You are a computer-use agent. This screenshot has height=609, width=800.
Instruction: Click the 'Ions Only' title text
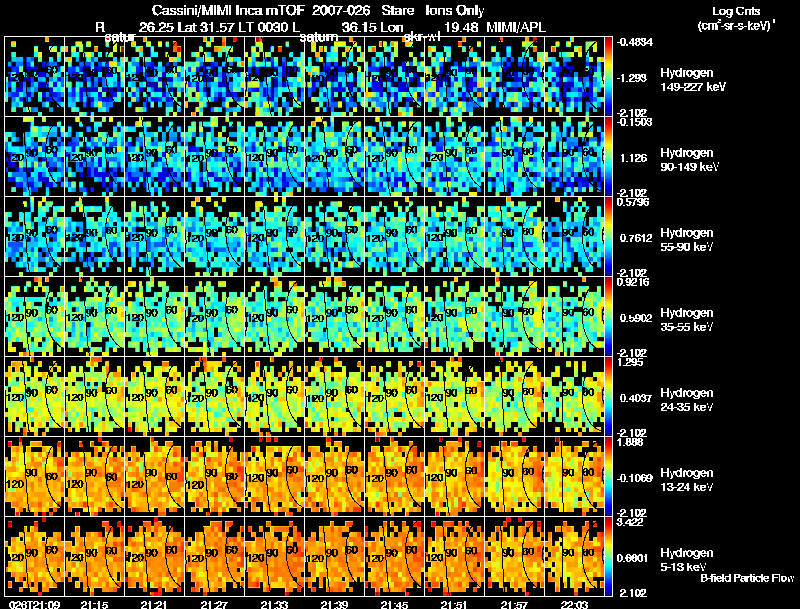tap(455, 11)
